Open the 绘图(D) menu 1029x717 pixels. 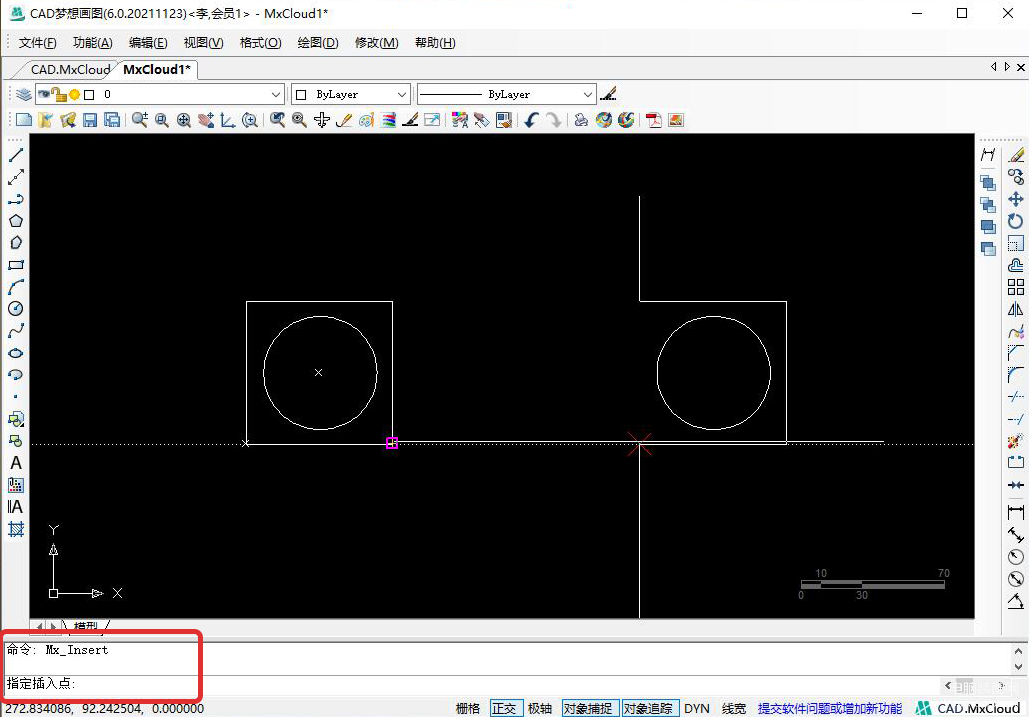click(318, 43)
